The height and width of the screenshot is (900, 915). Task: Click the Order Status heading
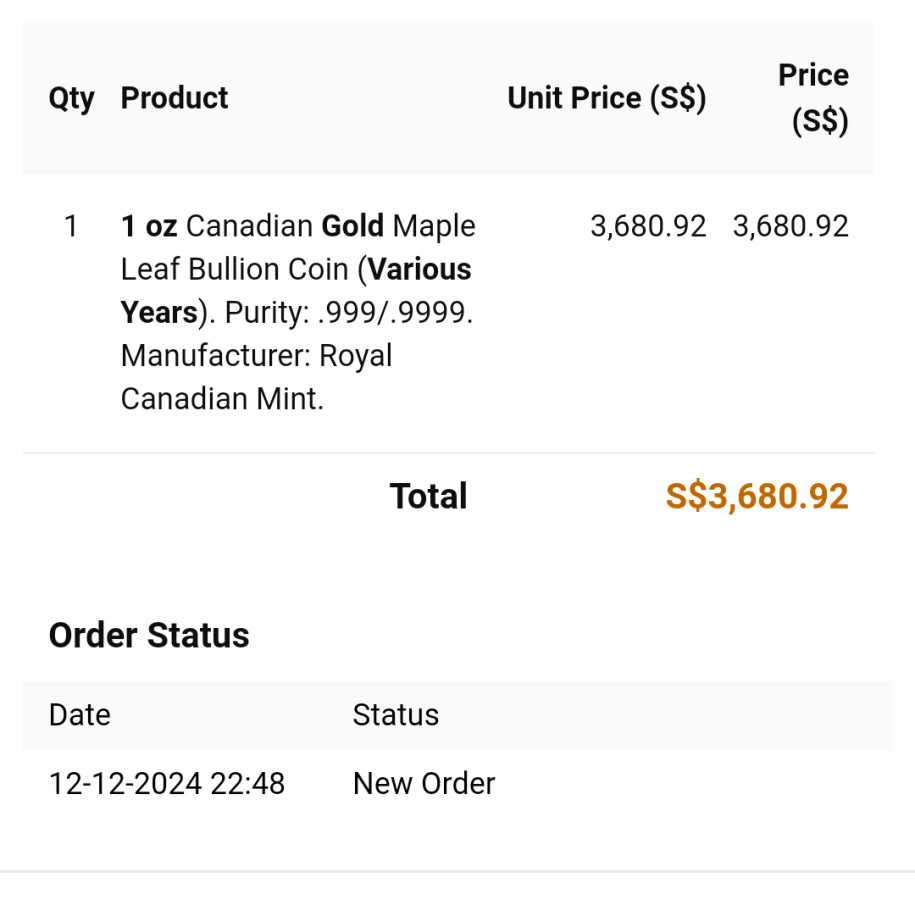coord(149,636)
